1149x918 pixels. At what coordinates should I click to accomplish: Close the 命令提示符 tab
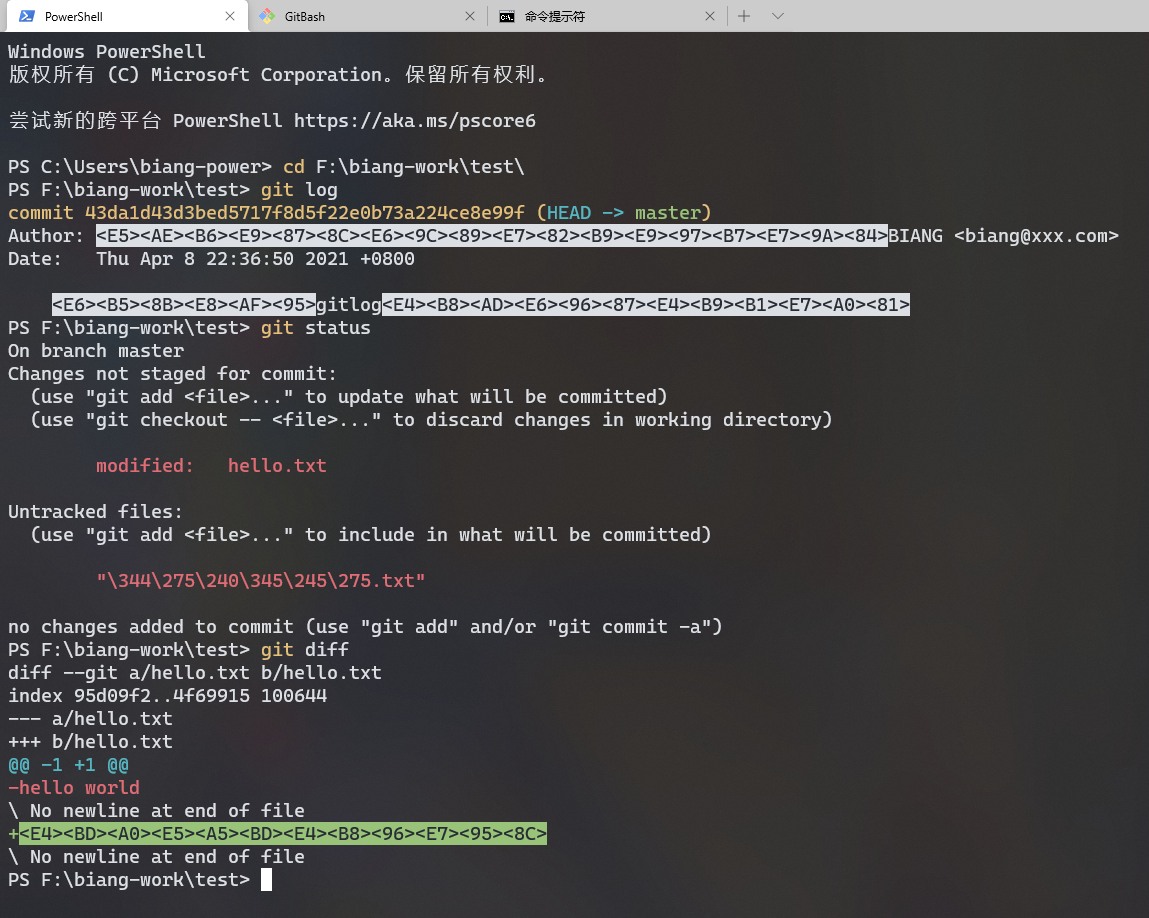710,16
